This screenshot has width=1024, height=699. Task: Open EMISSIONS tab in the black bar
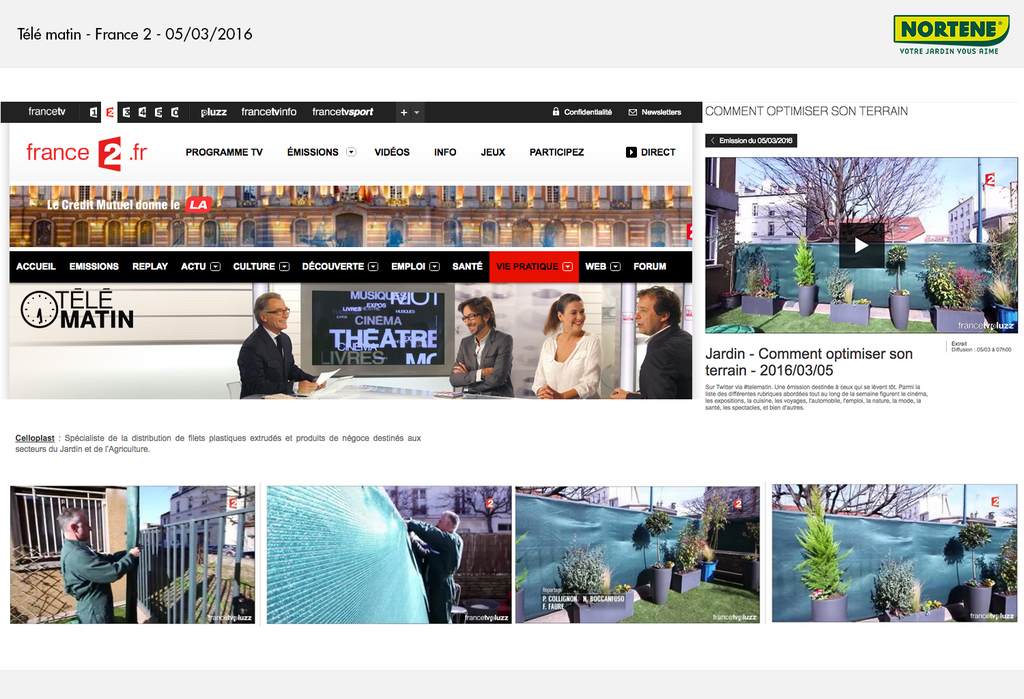[94, 267]
